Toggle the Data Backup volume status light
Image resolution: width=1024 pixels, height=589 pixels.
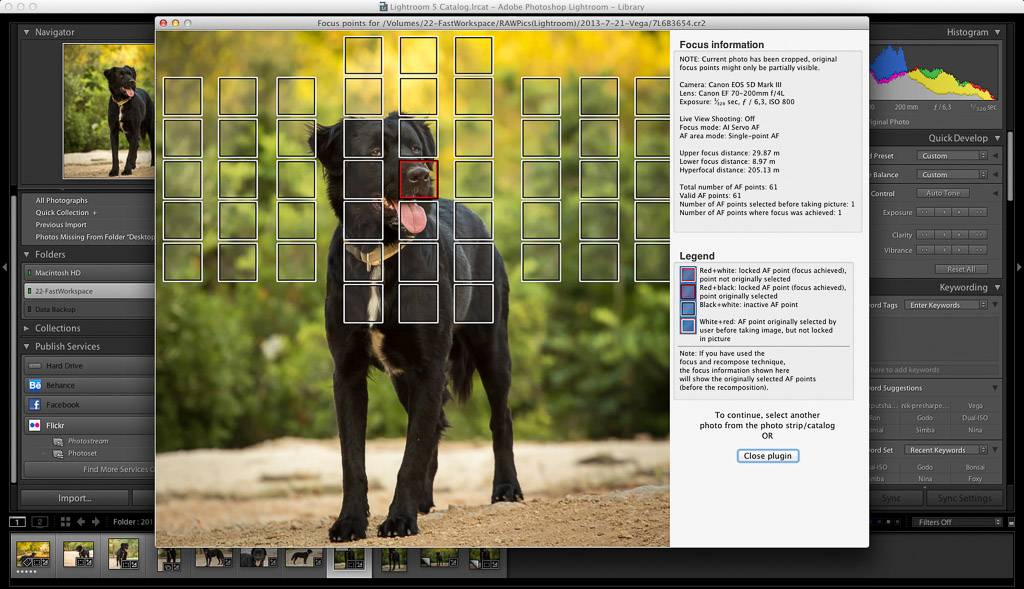tap(29, 310)
